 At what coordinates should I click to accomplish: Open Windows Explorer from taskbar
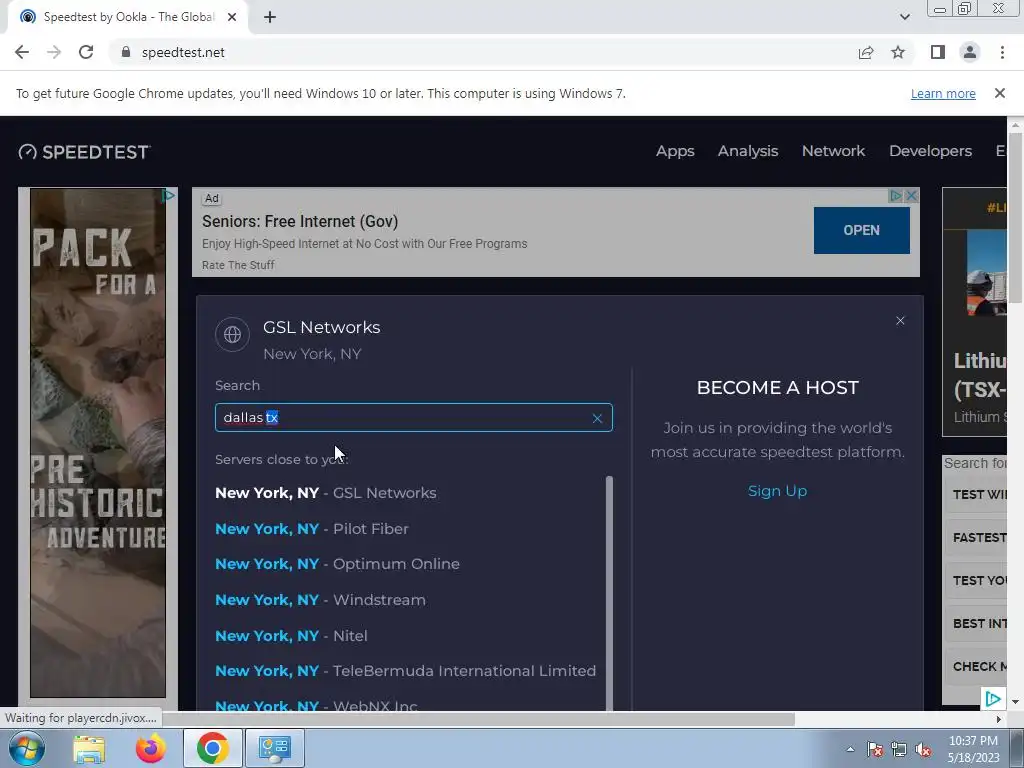(89, 748)
